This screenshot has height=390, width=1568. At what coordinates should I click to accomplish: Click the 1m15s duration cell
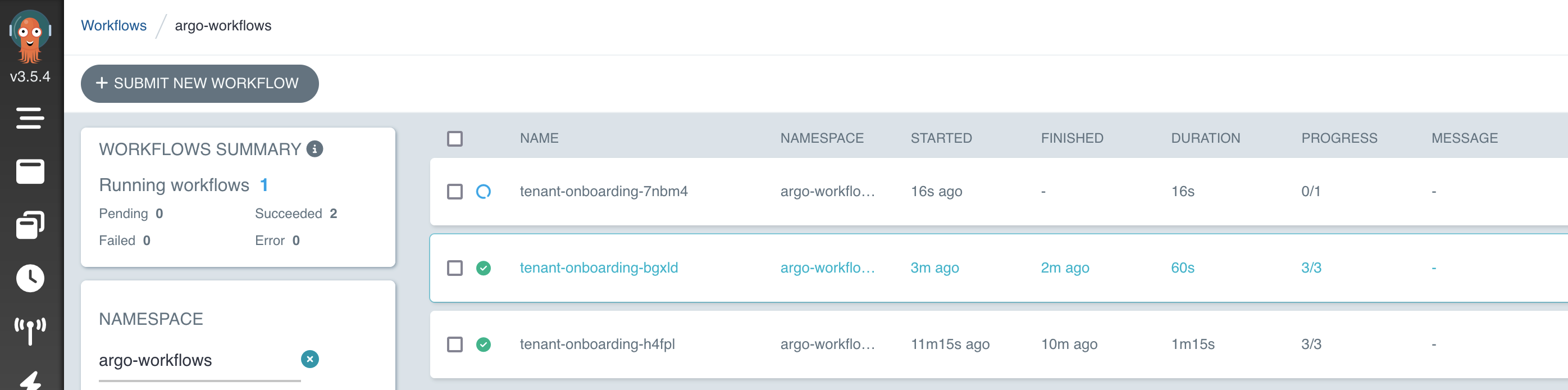click(1192, 344)
